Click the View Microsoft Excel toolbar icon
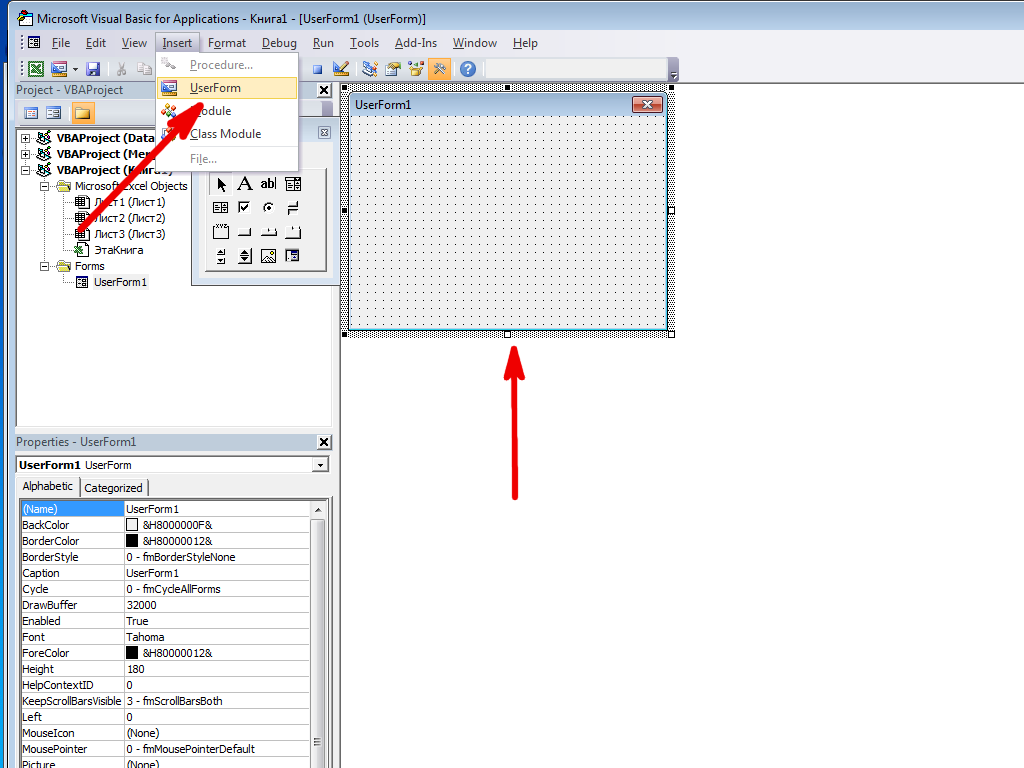1024x768 pixels. [x=37, y=69]
